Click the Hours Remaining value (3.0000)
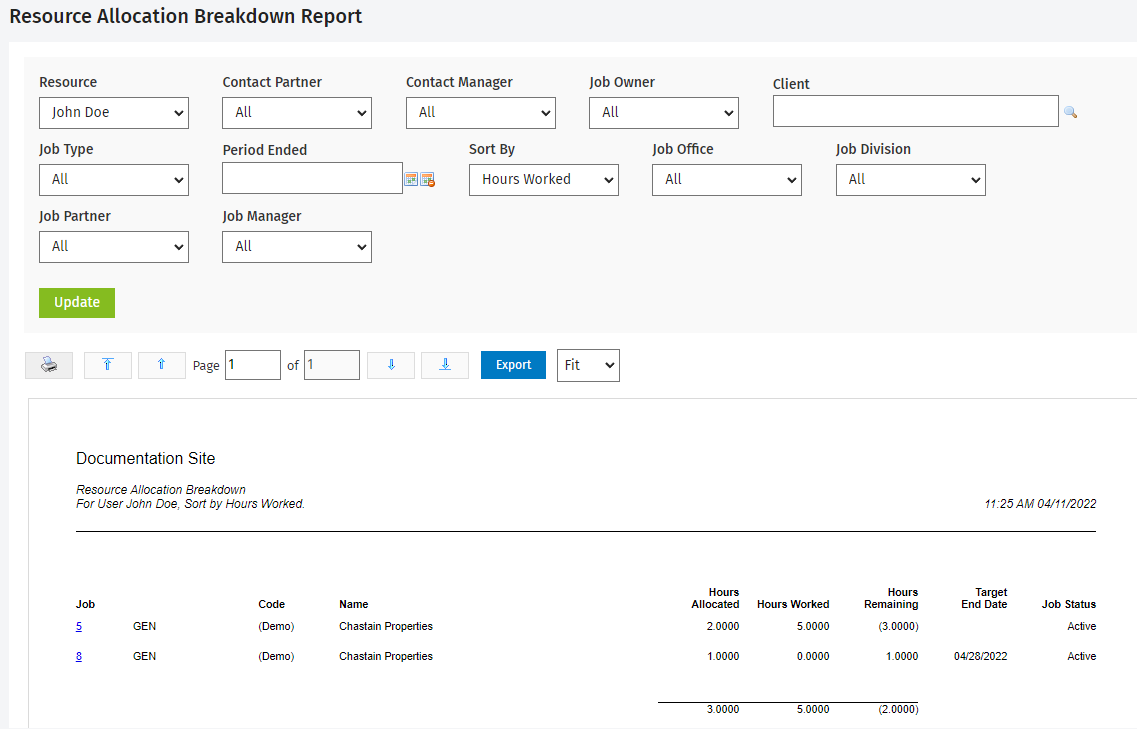 898,626
